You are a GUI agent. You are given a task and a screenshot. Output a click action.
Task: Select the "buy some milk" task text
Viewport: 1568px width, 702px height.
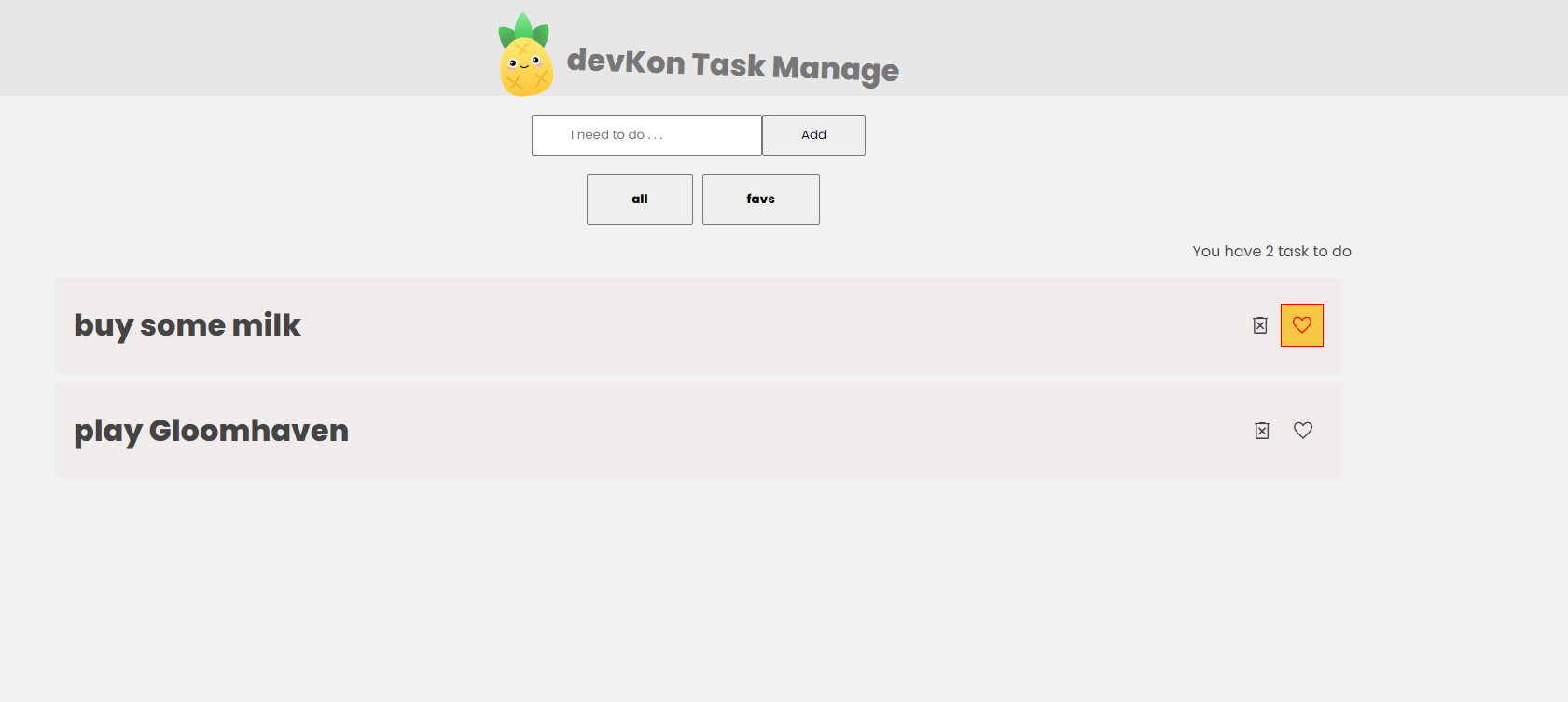[187, 325]
